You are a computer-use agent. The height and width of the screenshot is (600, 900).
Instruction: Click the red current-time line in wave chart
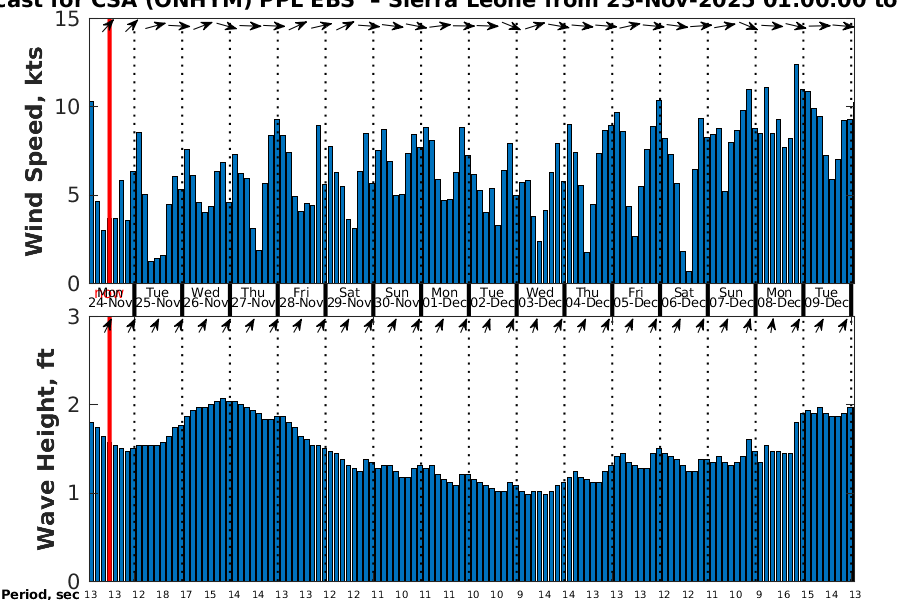pos(109,450)
